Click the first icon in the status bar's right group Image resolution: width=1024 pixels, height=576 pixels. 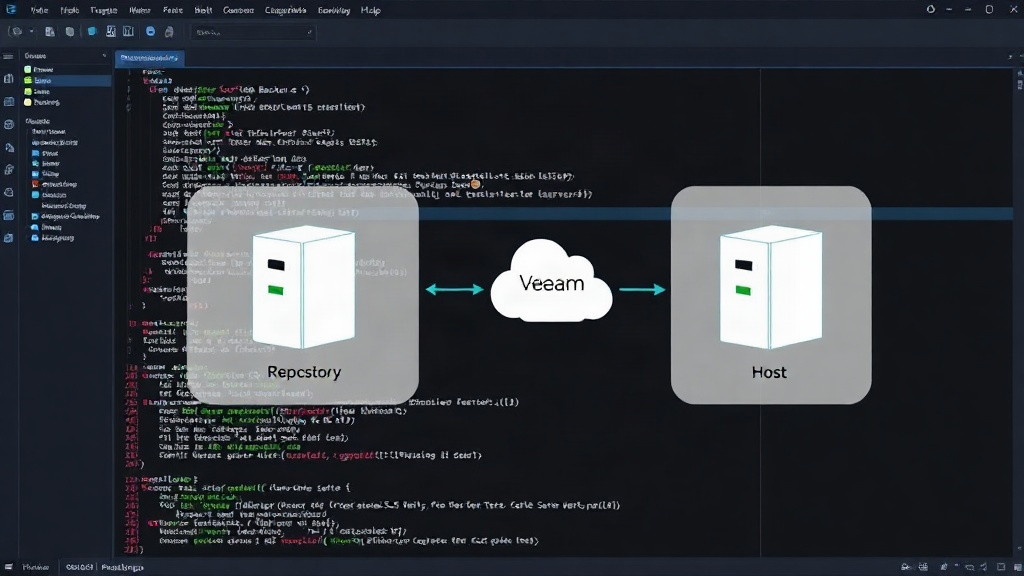[906, 568]
